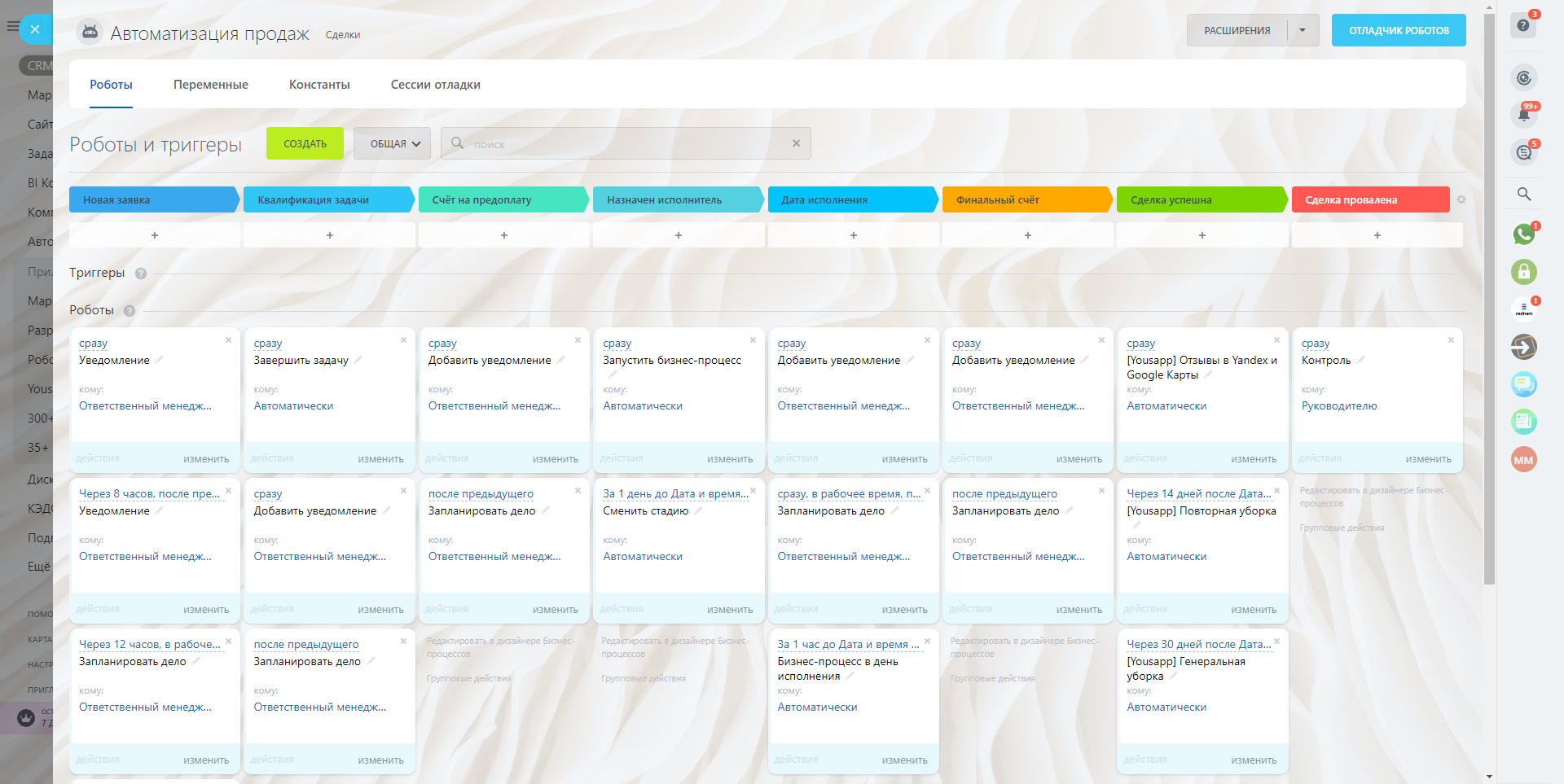Remove the Завершить задачу robot card
This screenshot has width=1564, height=784.
[x=403, y=340]
